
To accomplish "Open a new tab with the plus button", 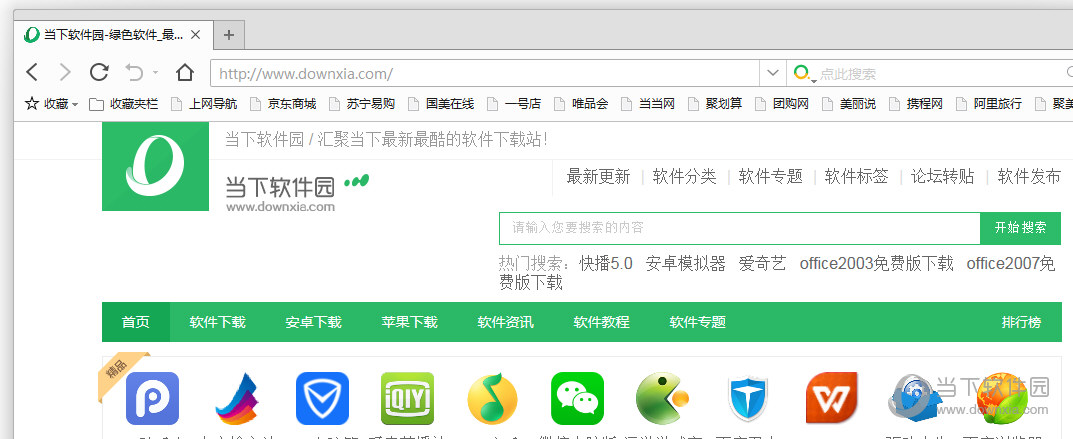I will [x=229, y=35].
